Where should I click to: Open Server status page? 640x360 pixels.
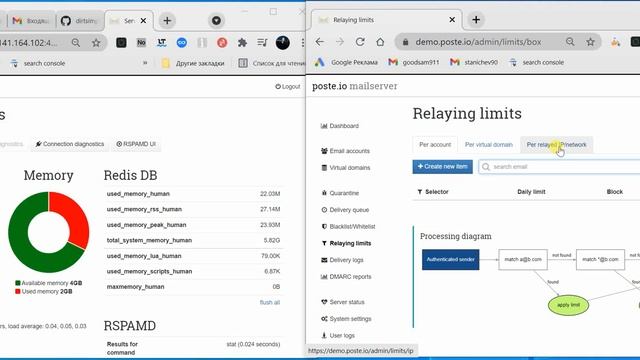pos(342,302)
